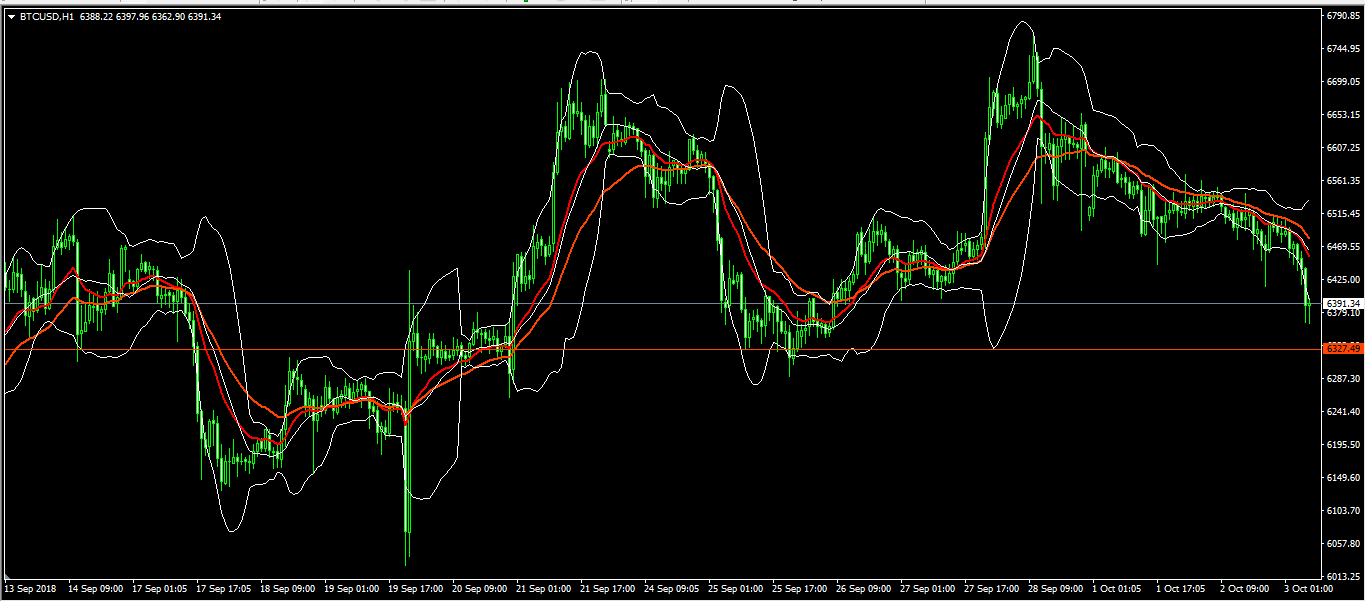Click the BTCUSD,H1 chart symbol label
The height and width of the screenshot is (601, 1365).
46,17
